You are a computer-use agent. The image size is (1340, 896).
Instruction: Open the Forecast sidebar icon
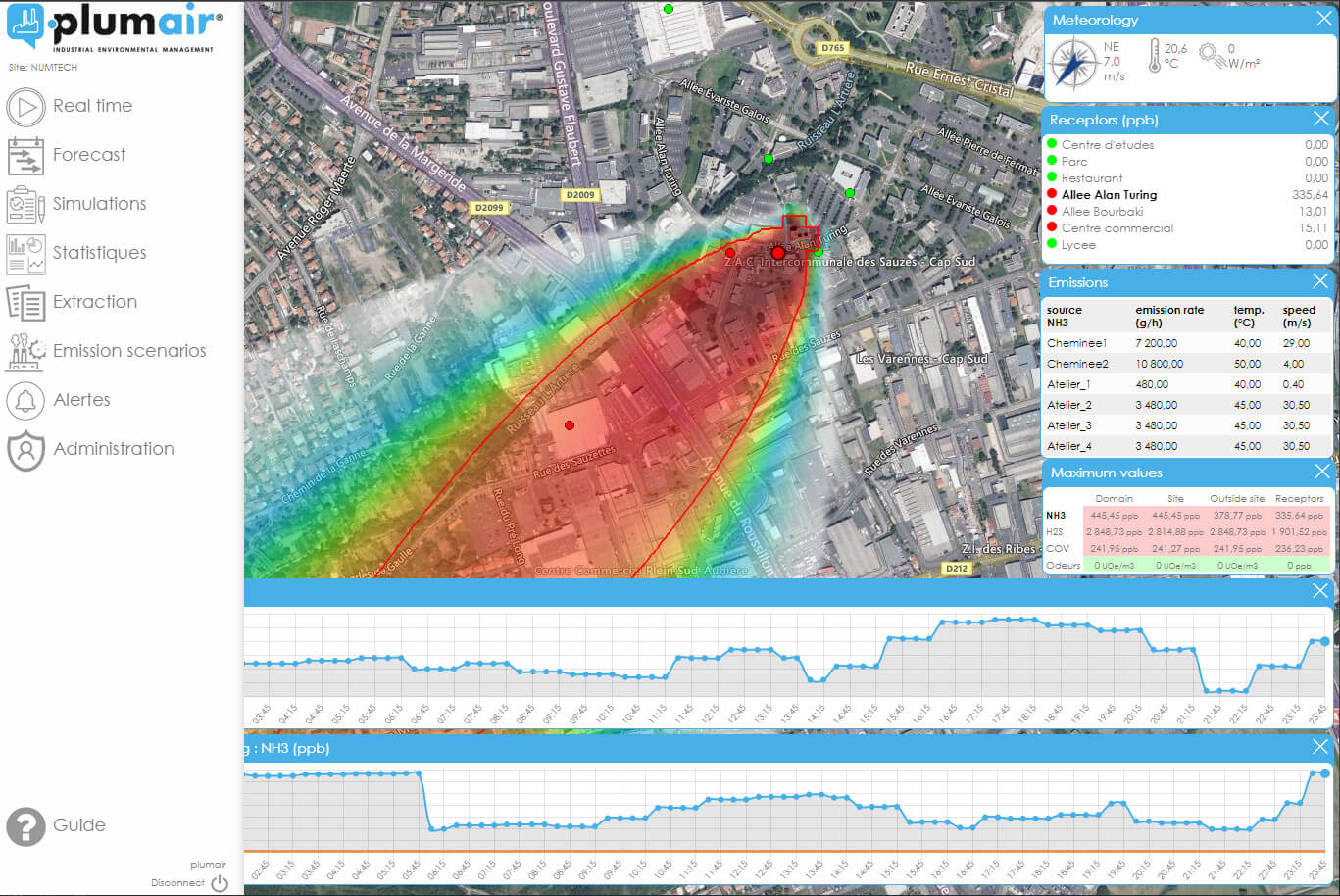(x=26, y=156)
